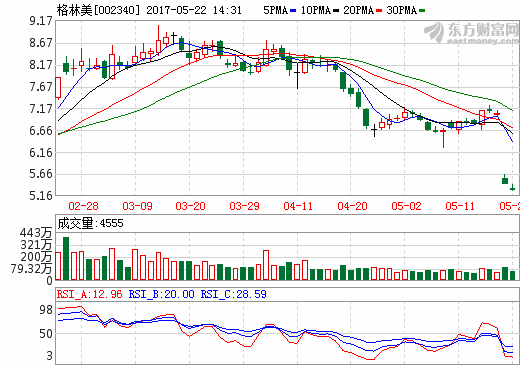Click the 02-28 date label
Viewport: 520px width, 365px height.
pos(83,206)
